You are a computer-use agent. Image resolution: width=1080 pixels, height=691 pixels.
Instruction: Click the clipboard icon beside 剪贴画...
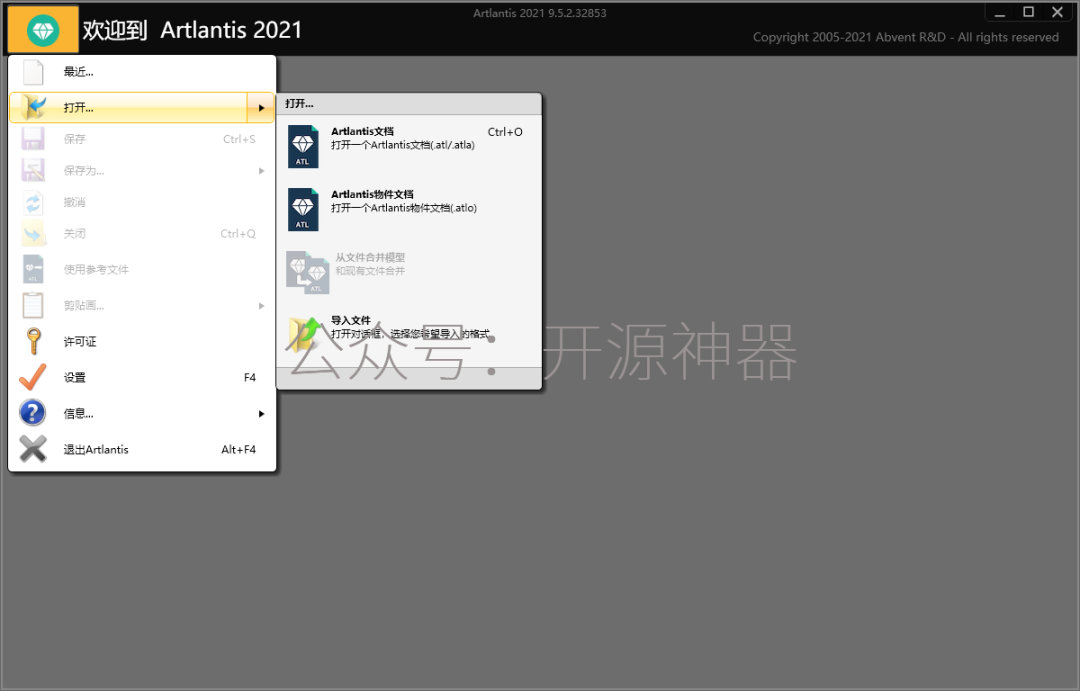(33, 305)
